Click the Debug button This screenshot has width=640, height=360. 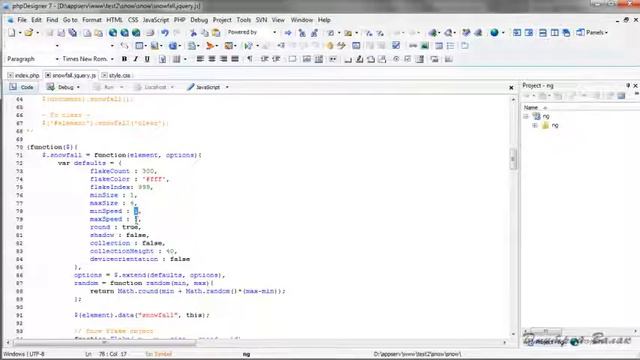60,87
